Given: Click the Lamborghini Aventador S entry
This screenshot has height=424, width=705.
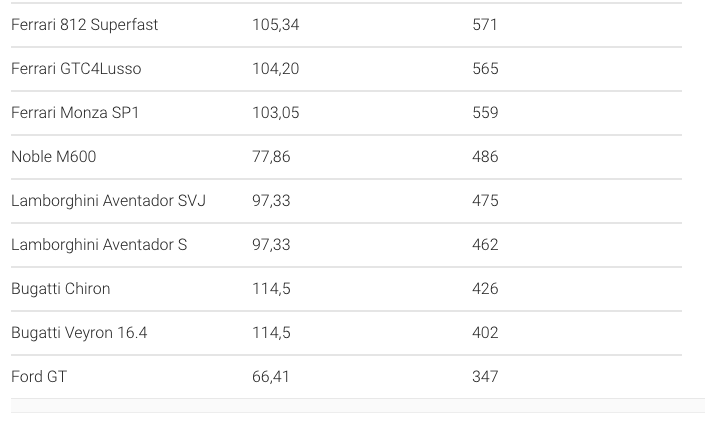Looking at the screenshot, I should 99,245.
